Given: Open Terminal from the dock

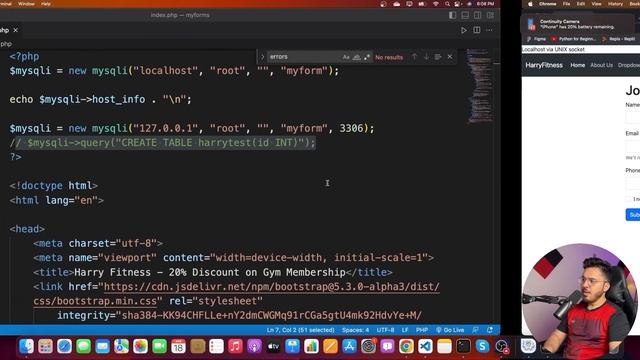Looking at the screenshot, I should (463, 347).
